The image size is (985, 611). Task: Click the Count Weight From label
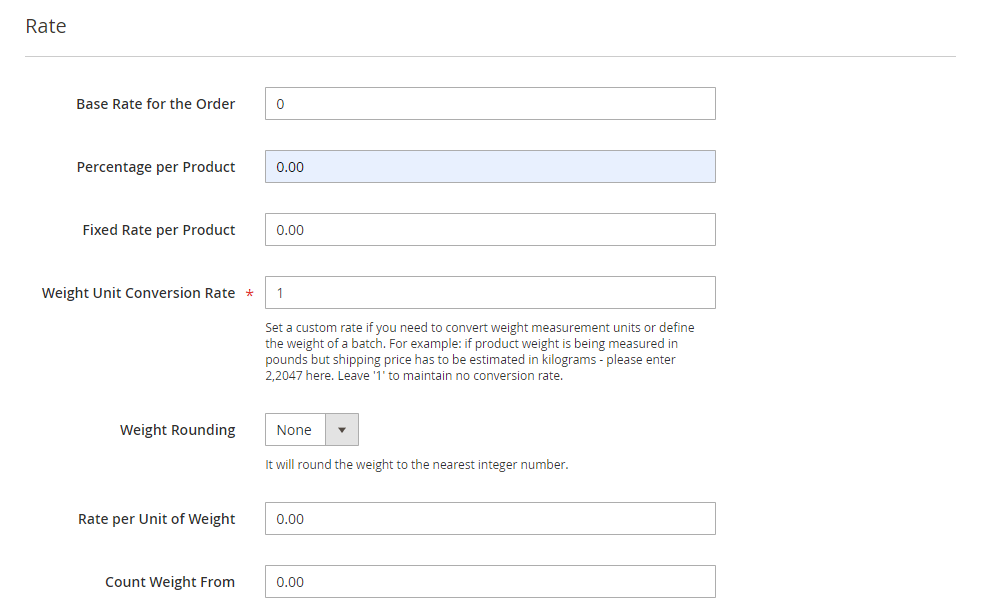tap(170, 582)
